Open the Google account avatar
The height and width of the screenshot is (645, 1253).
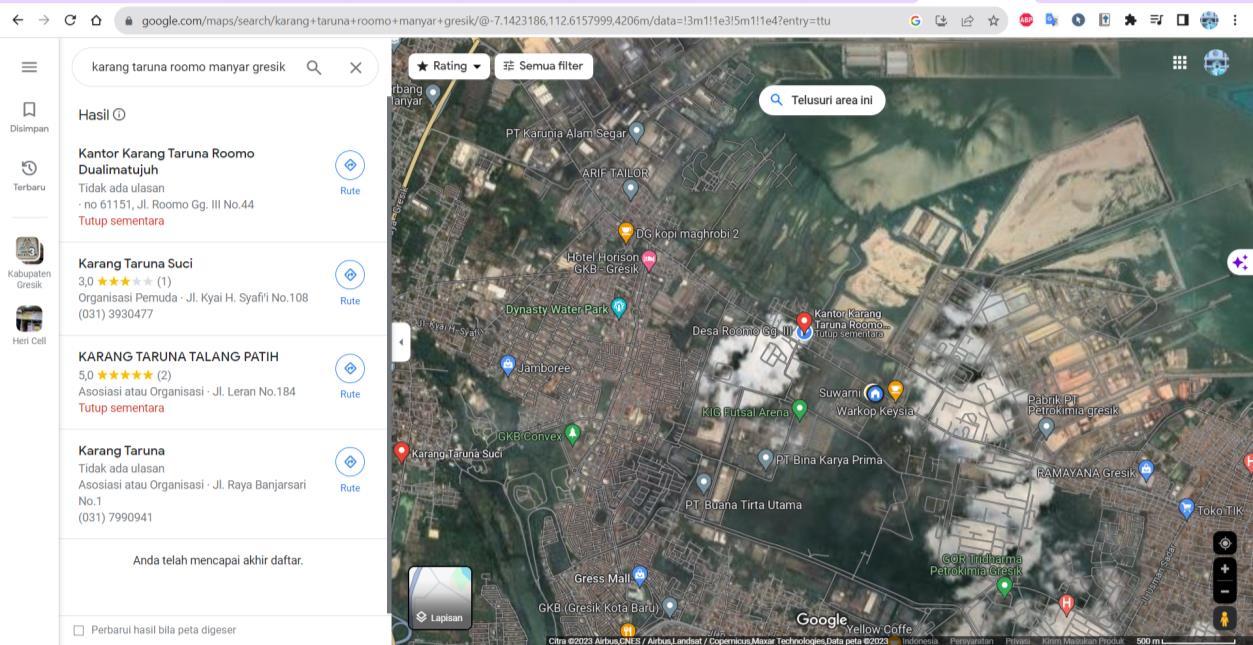click(1216, 63)
